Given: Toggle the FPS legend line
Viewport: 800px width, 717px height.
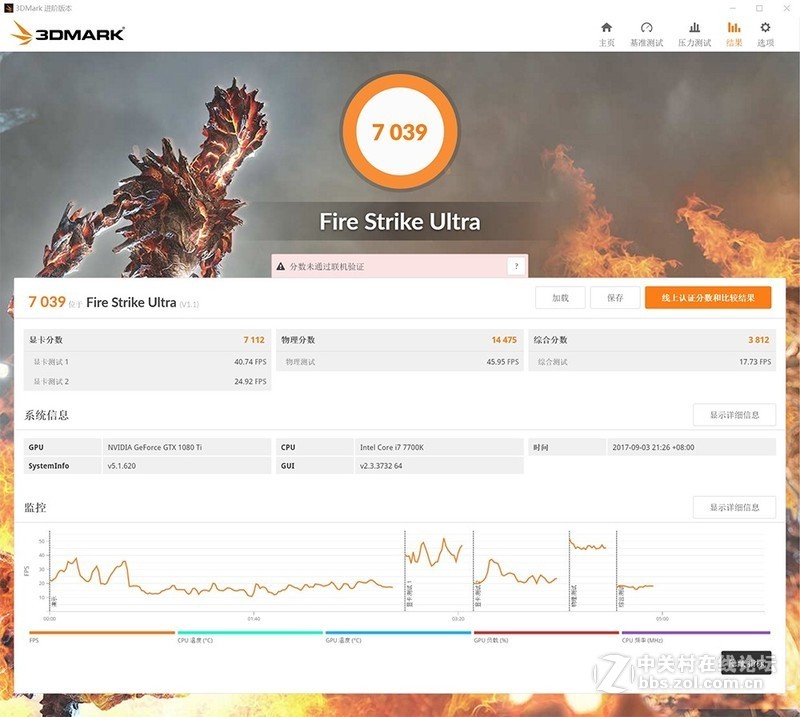Looking at the screenshot, I should coord(102,632).
